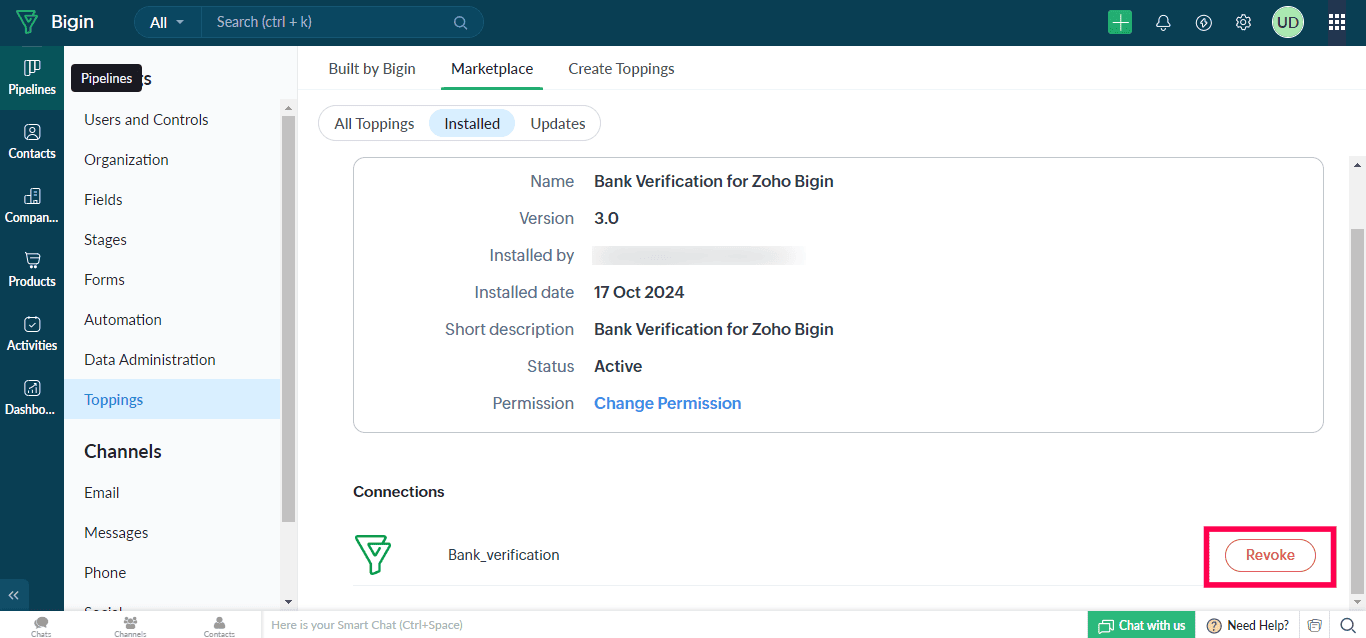The height and width of the screenshot is (638, 1366).
Task: Collapse the left rail with the double chevron
Action: pyautogui.click(x=14, y=594)
